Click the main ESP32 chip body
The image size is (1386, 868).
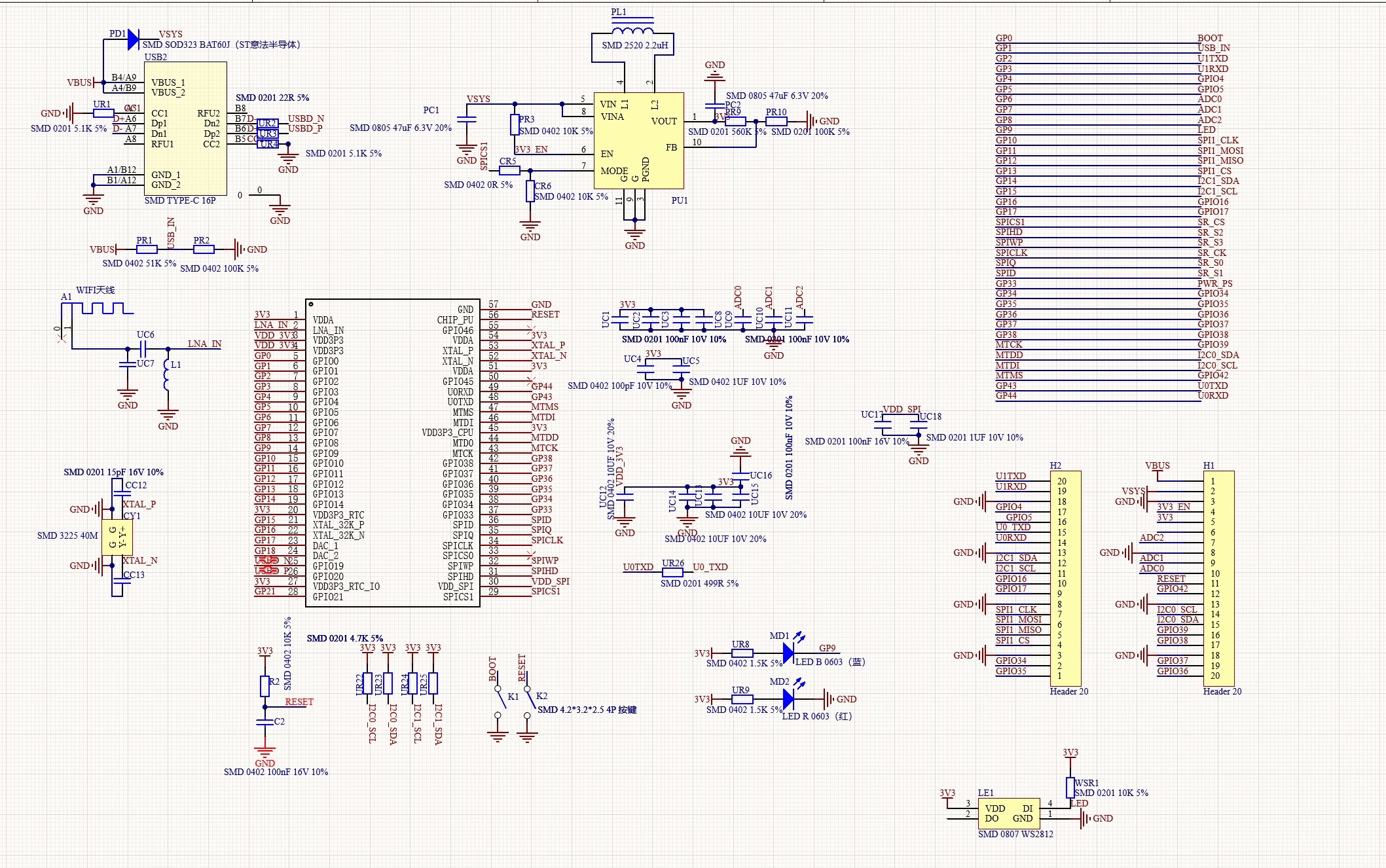click(393, 453)
